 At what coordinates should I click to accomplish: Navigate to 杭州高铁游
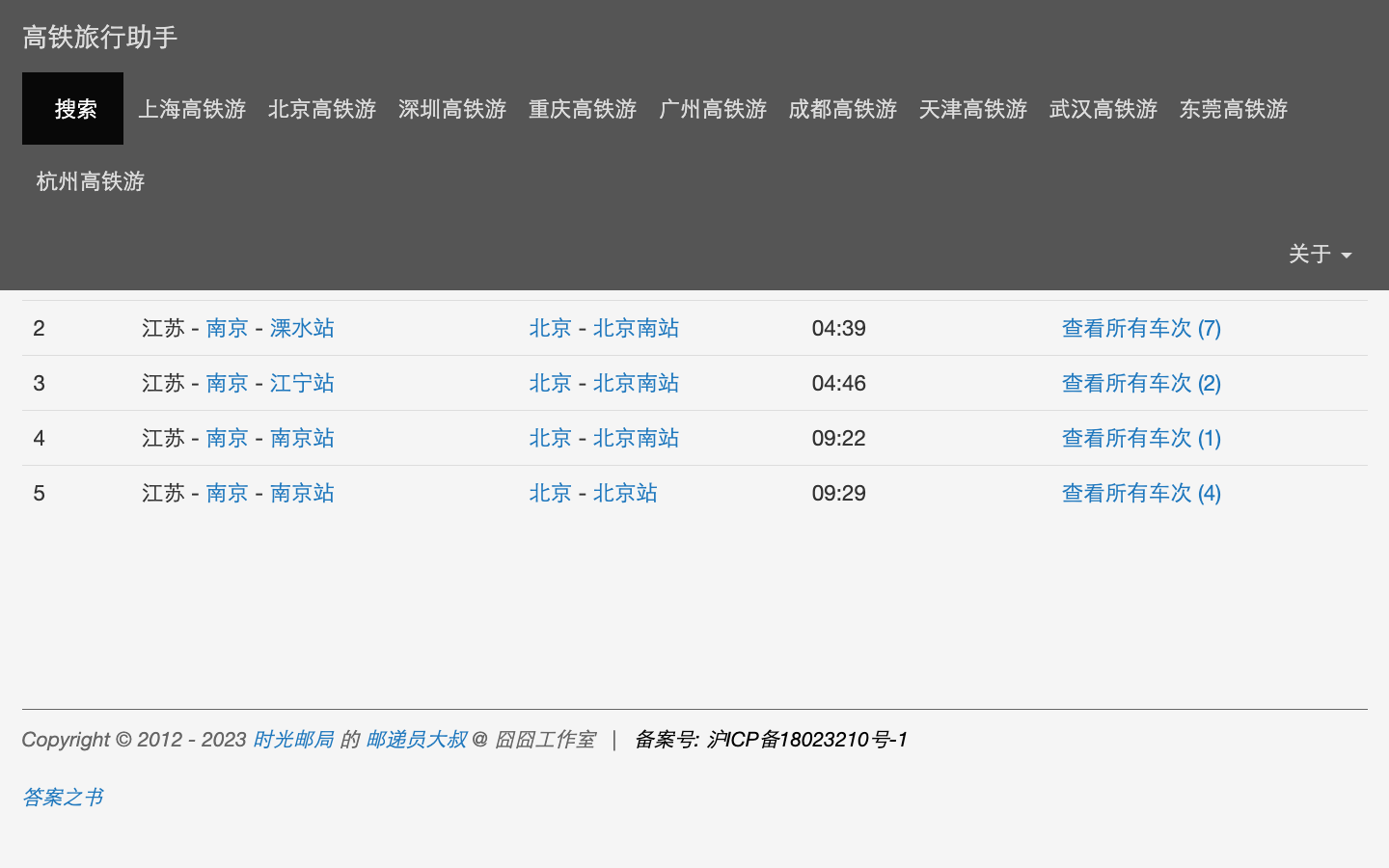[x=91, y=181]
